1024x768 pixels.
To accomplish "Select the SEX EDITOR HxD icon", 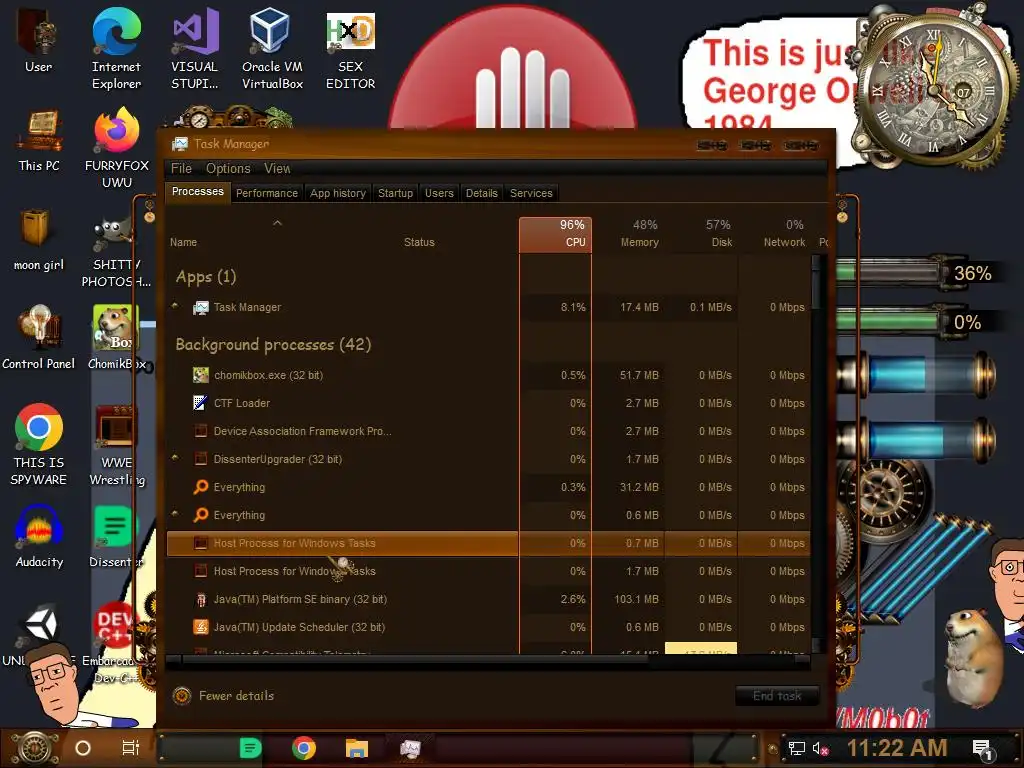I will tap(351, 49).
